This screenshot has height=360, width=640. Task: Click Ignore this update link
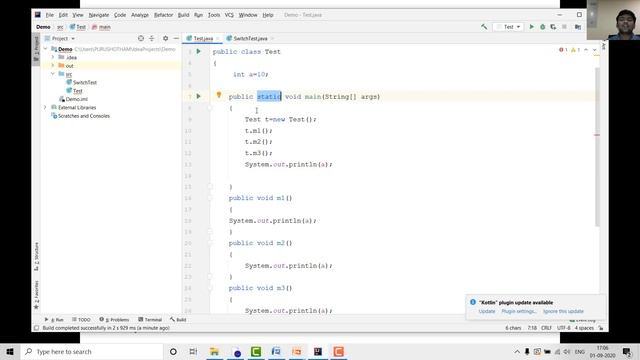(563, 311)
